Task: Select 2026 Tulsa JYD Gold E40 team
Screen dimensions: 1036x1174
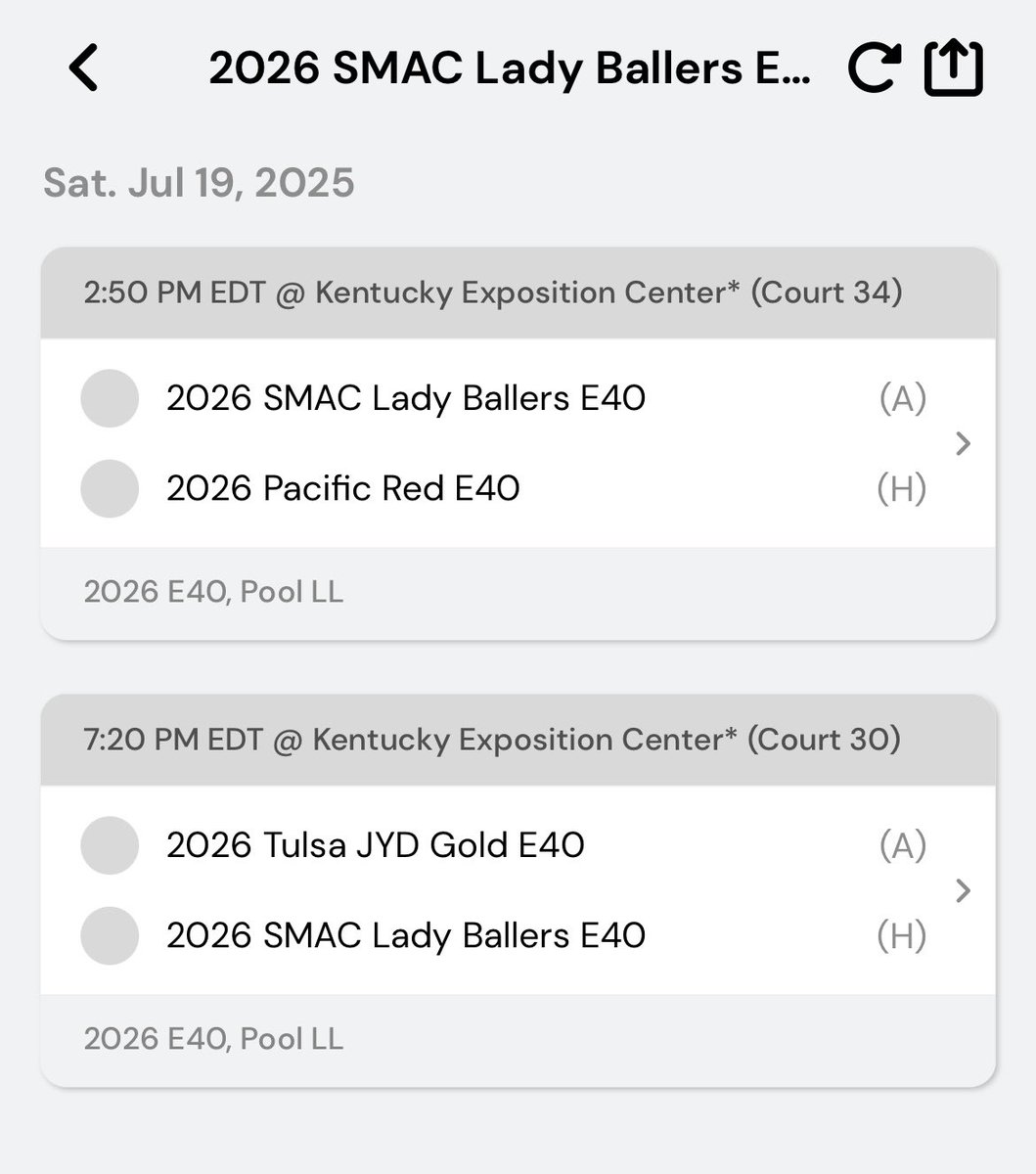Action: point(376,845)
